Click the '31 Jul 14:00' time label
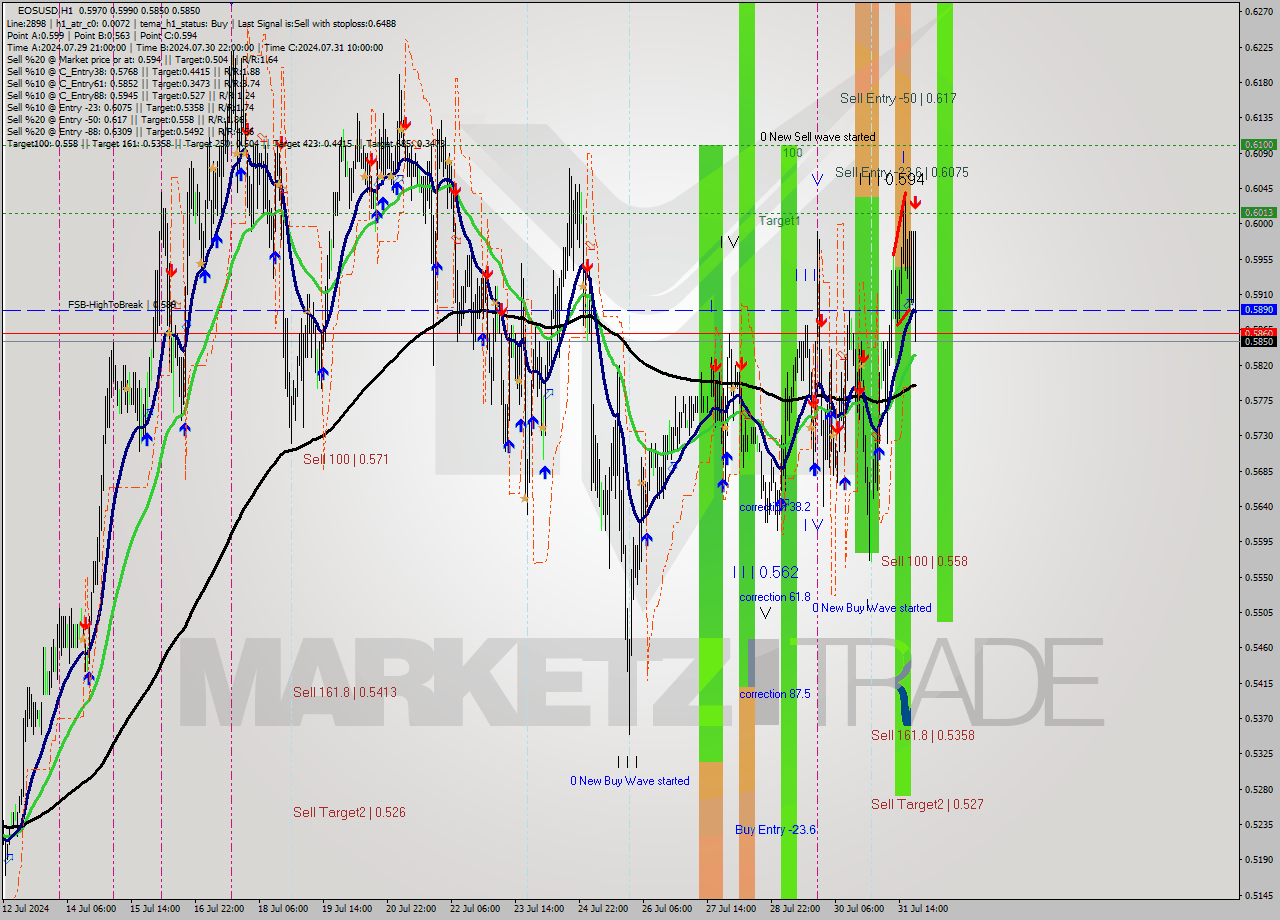 (922, 909)
